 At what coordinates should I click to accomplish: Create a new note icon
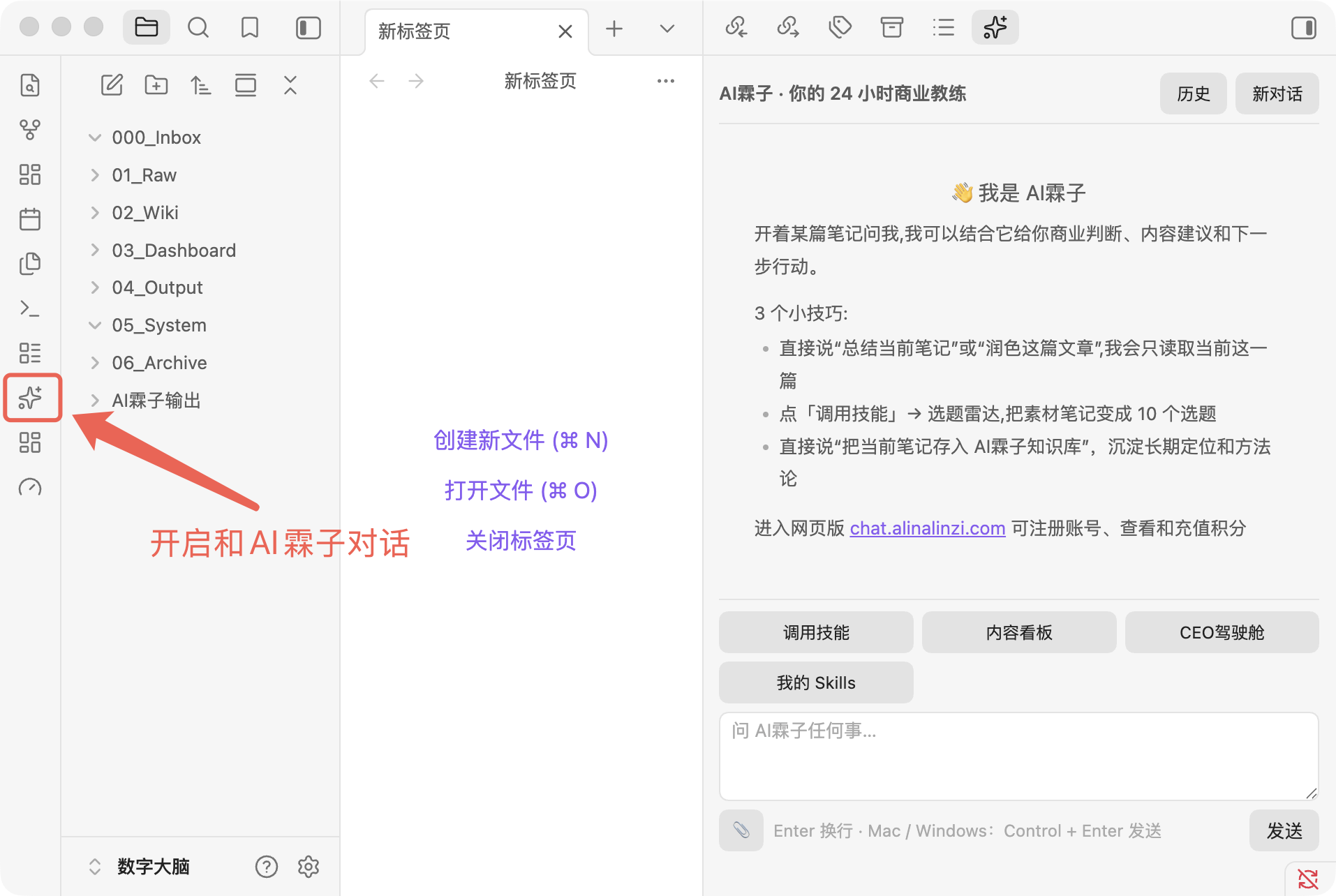pos(112,85)
